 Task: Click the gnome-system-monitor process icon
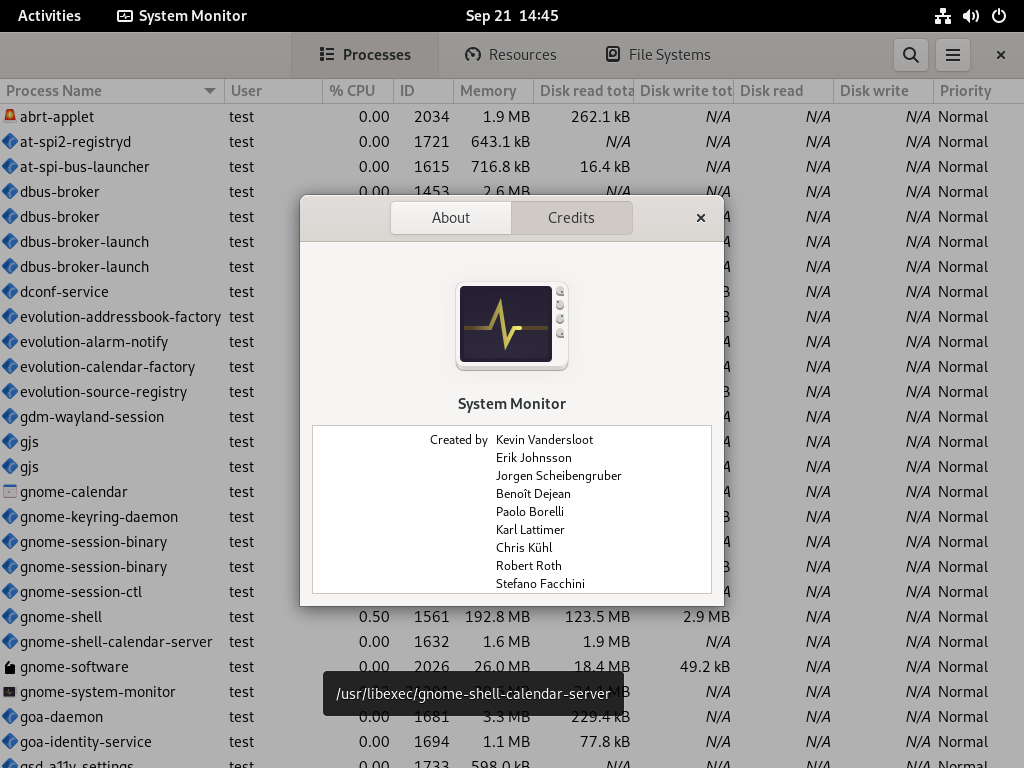pyautogui.click(x=10, y=692)
